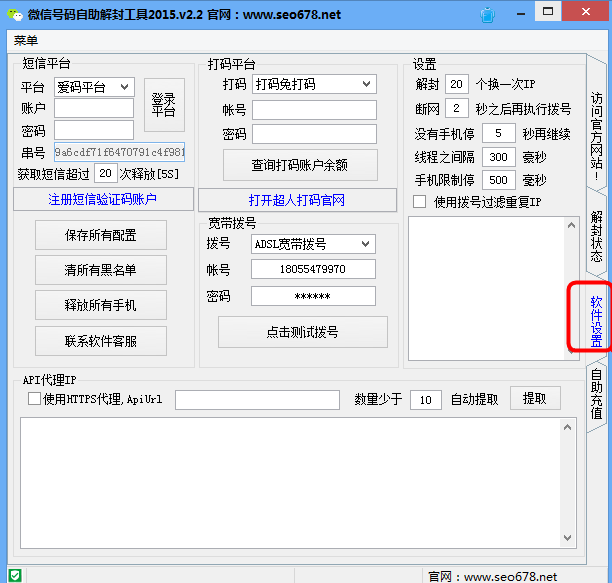
Task: Click the 手机限制停 field showing 500
Action: 499,180
